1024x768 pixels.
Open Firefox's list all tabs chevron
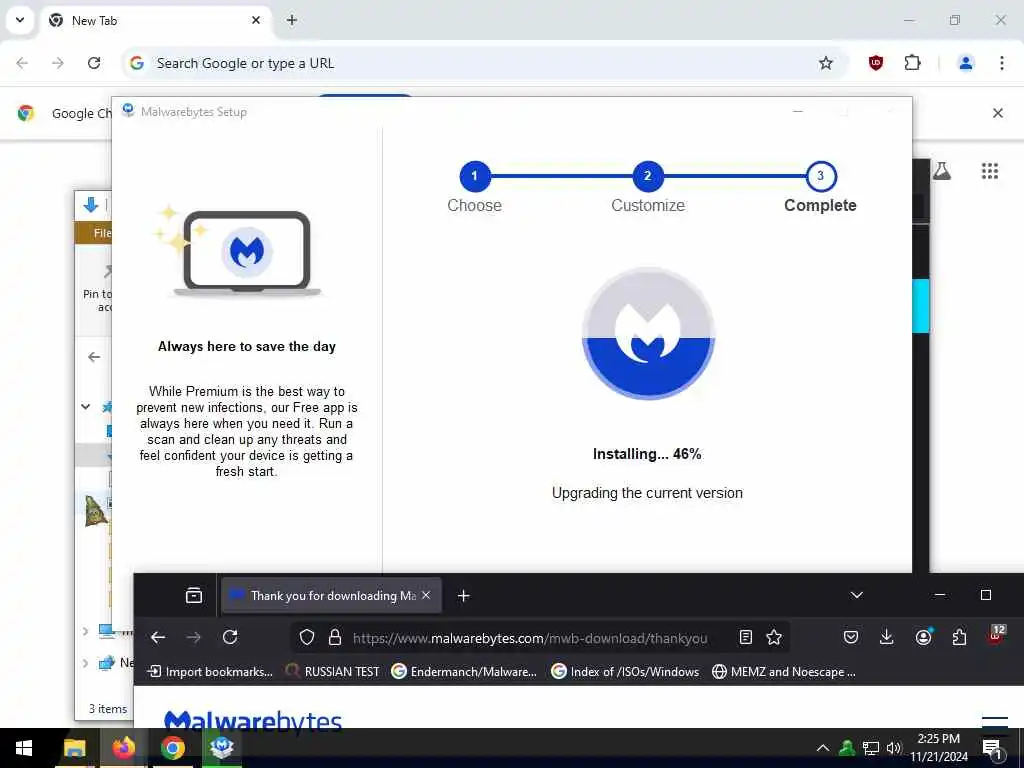coord(857,595)
